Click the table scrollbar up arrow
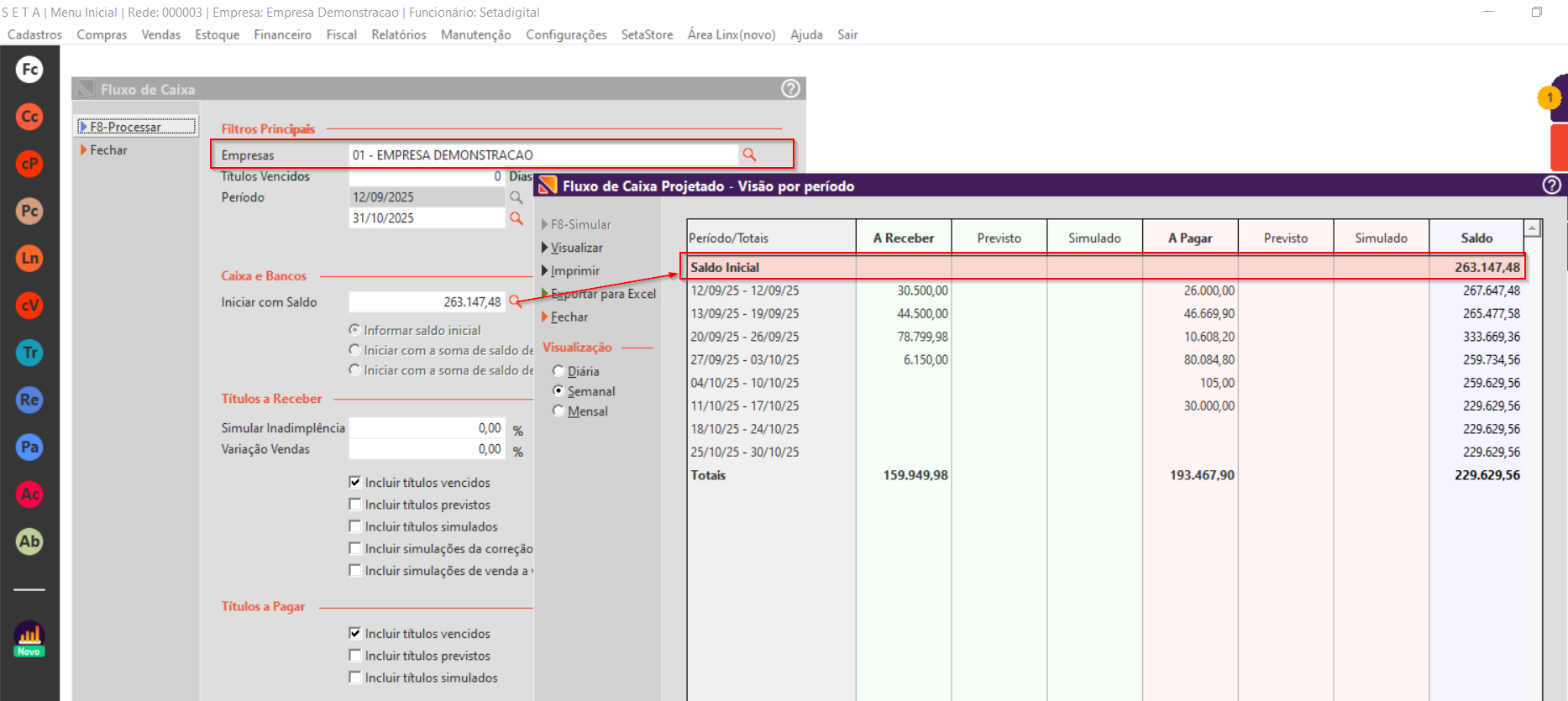 1533,228
